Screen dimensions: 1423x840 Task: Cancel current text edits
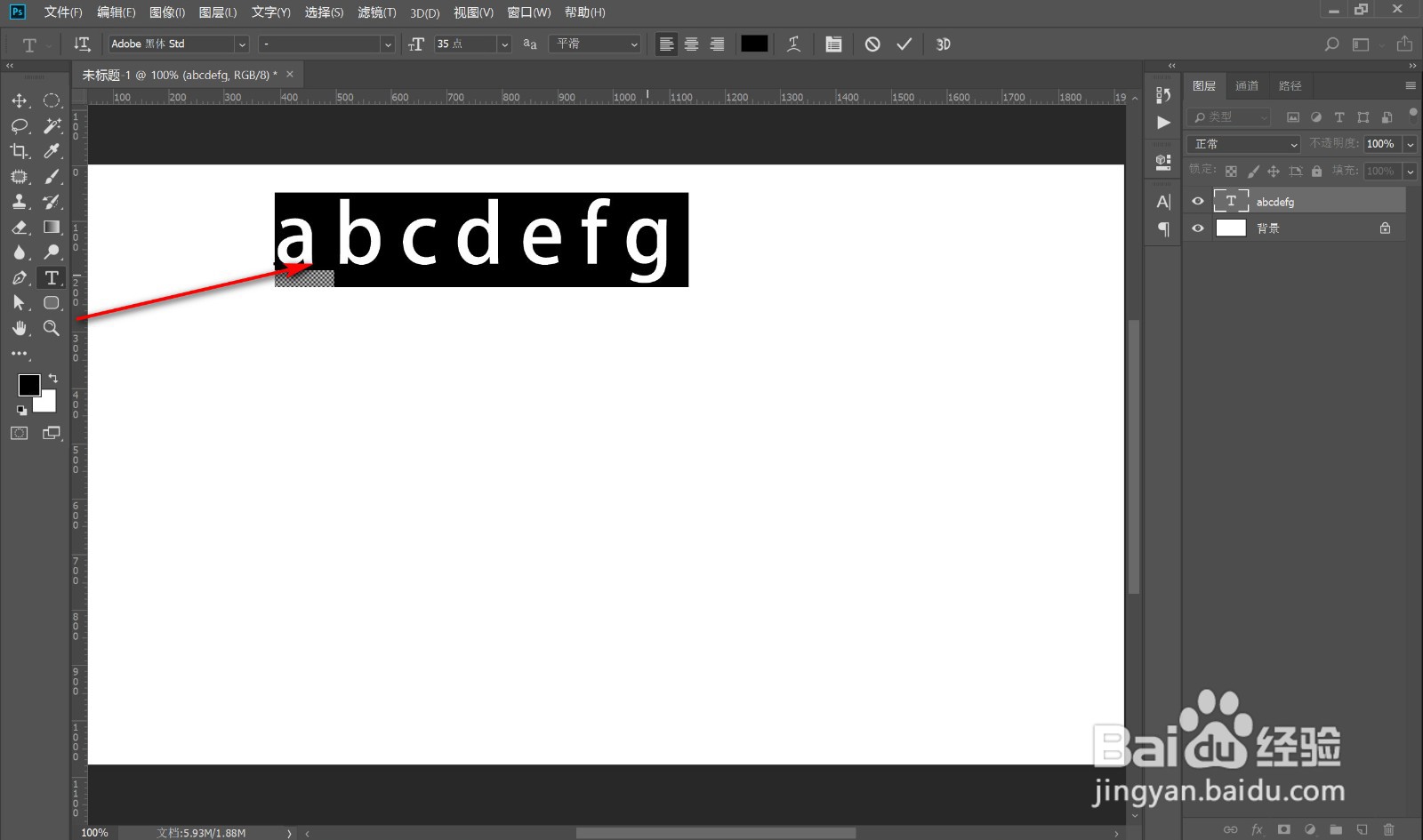pyautogui.click(x=872, y=44)
